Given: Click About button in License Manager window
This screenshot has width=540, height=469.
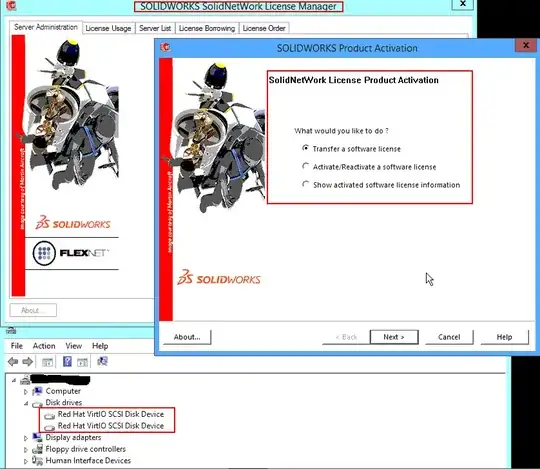Looking at the screenshot, I should tap(33, 310).
